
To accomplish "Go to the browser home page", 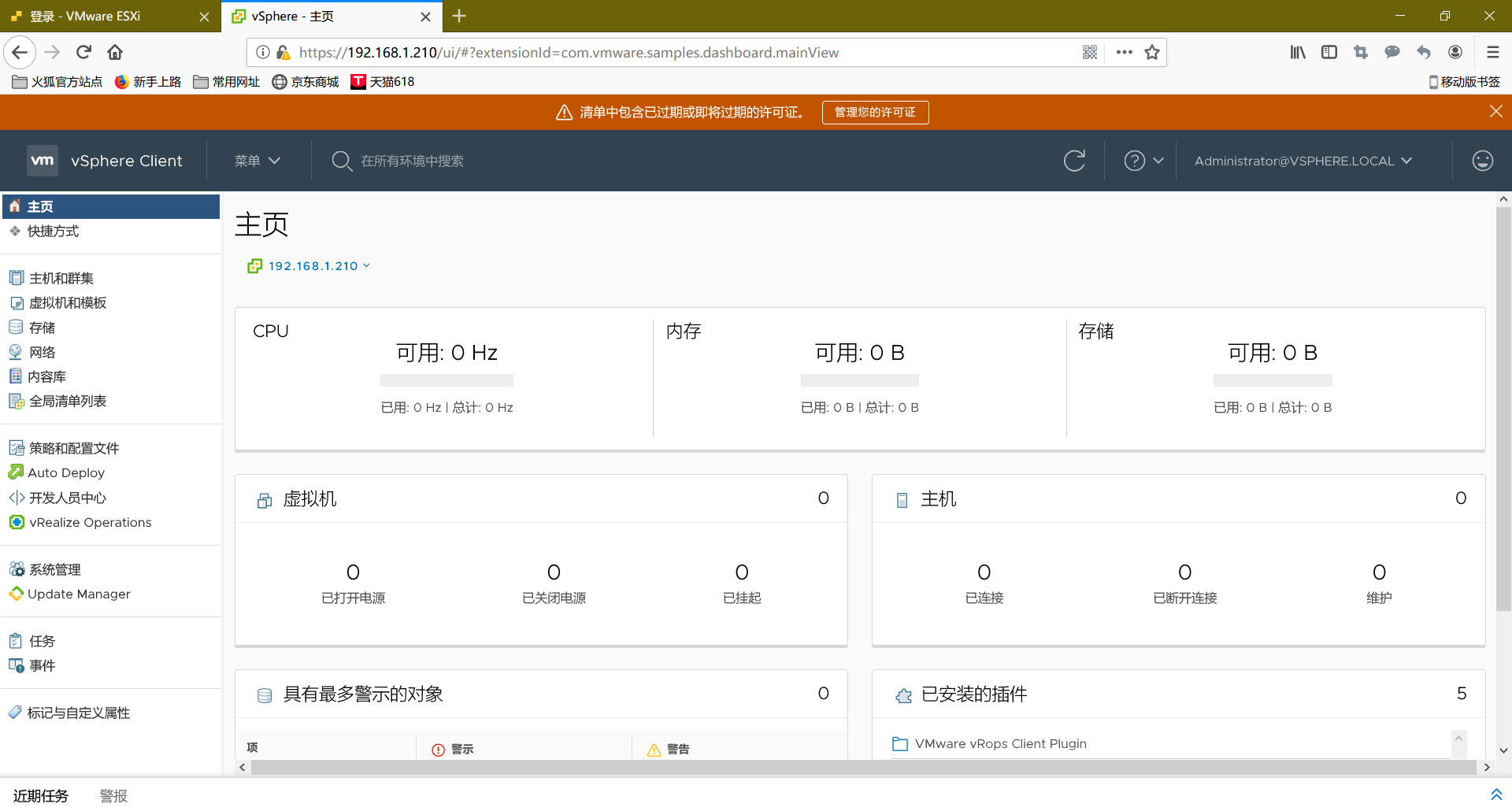I will click(x=115, y=52).
